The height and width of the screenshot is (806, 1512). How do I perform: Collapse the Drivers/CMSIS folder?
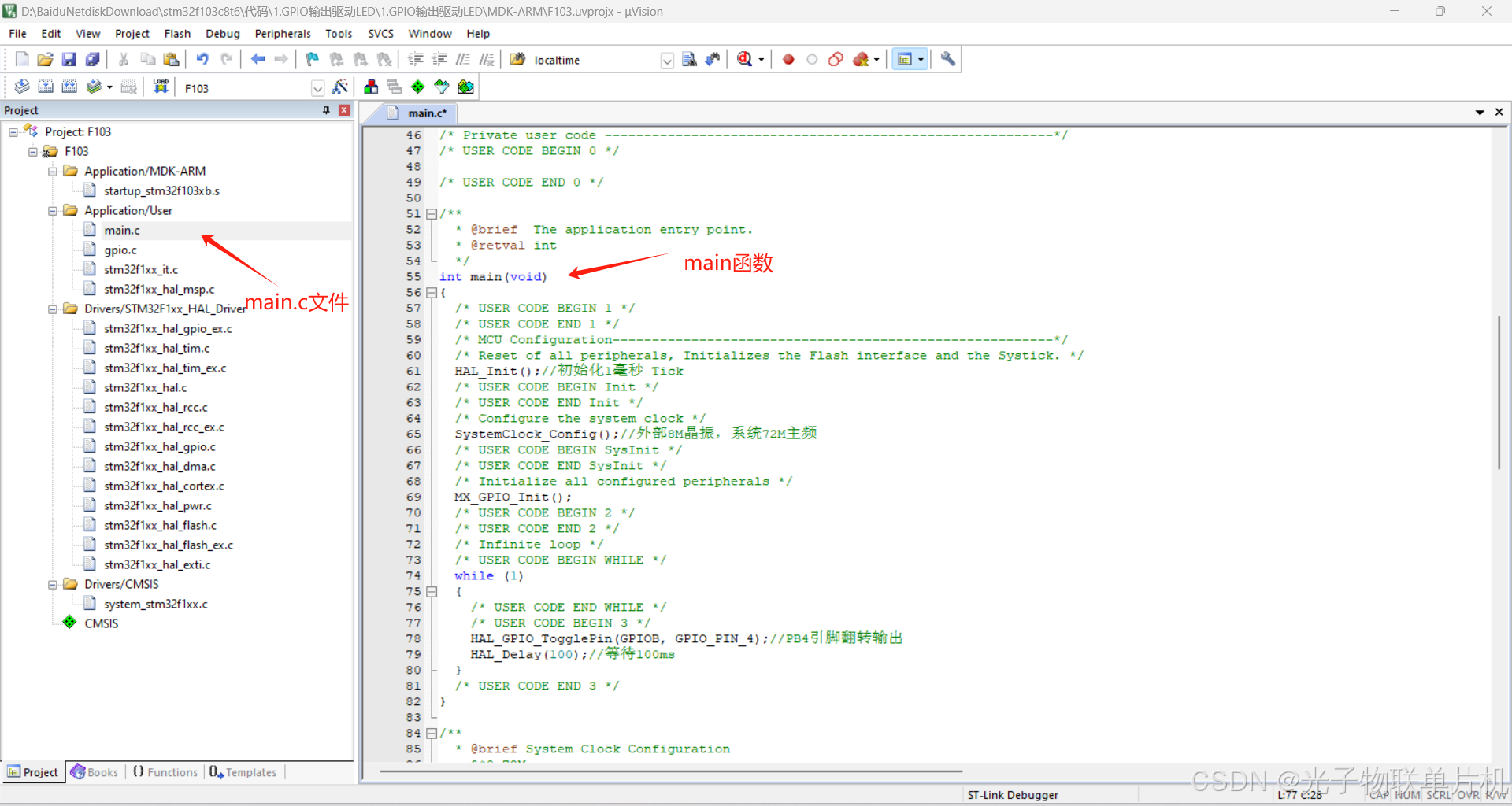coord(53,584)
